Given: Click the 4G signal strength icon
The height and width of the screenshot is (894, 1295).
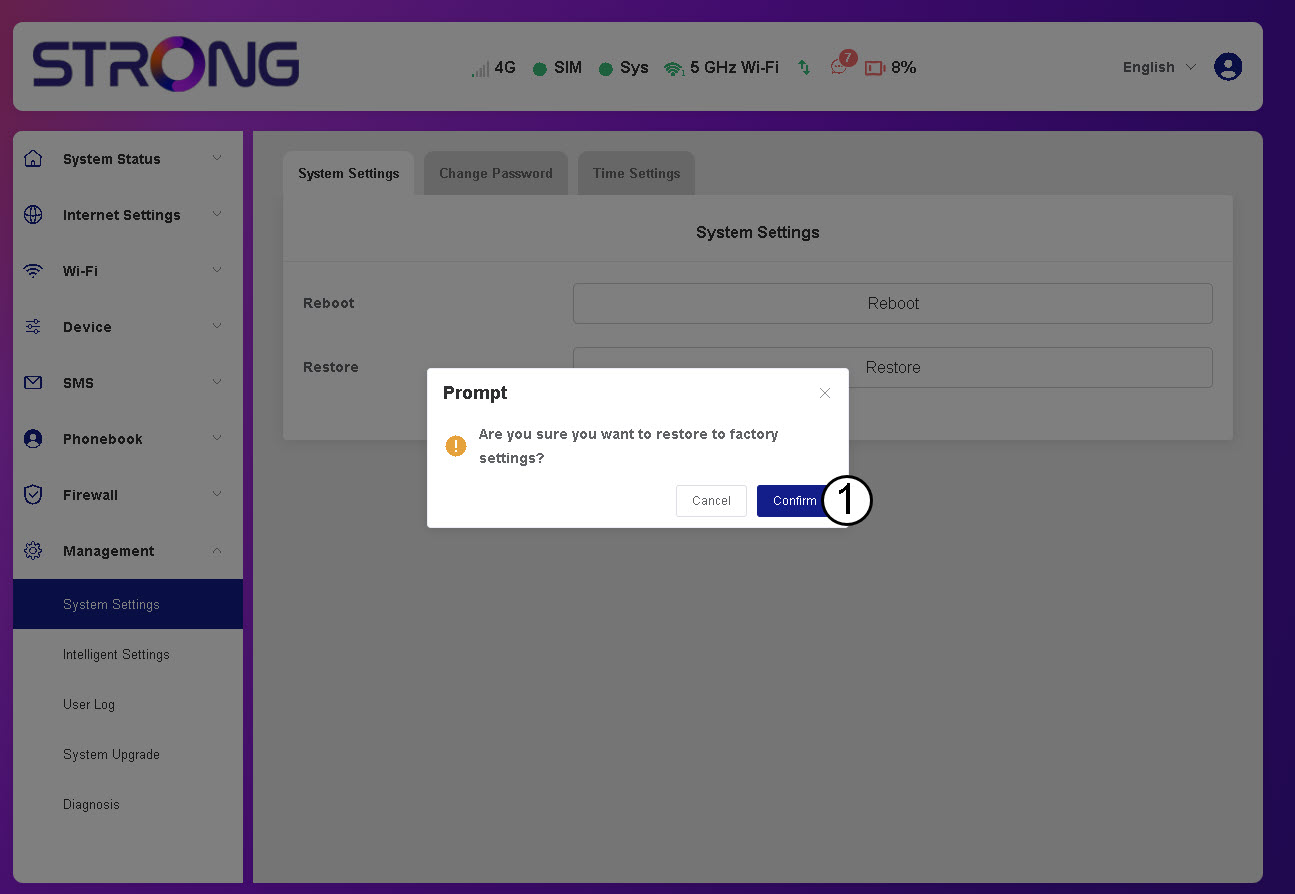Looking at the screenshot, I should (481, 68).
